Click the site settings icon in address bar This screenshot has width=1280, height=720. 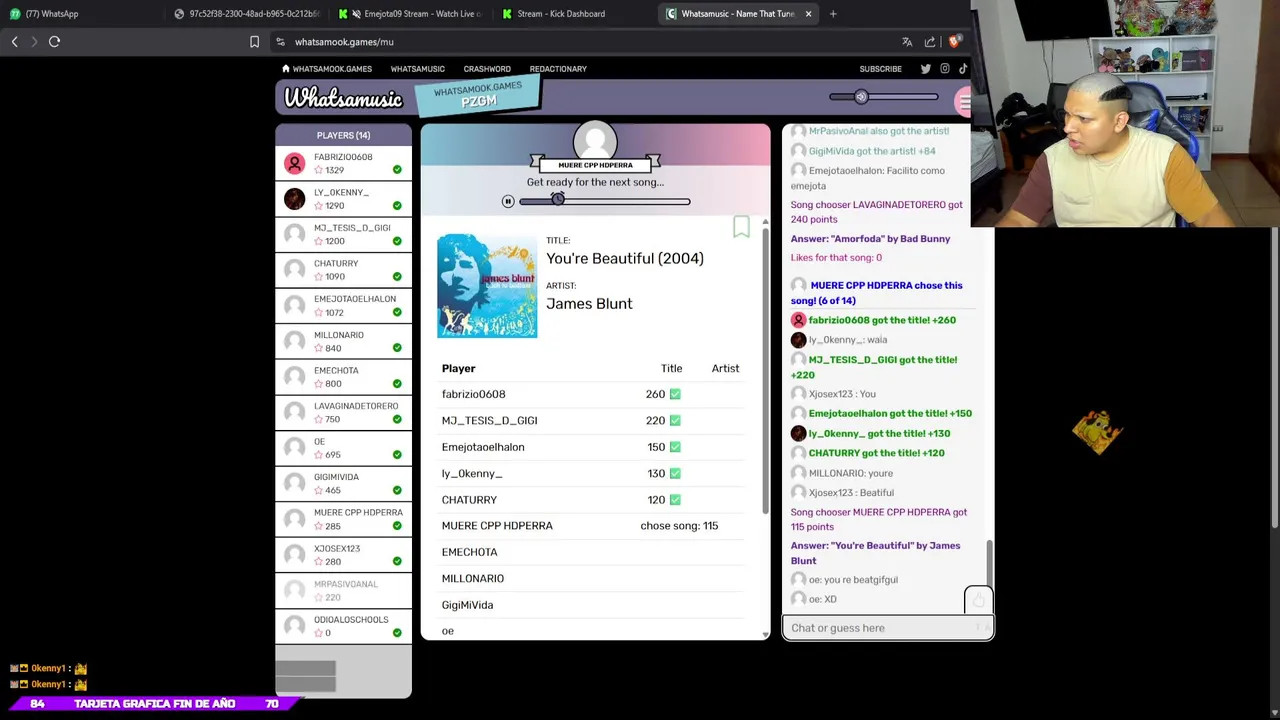click(x=281, y=42)
